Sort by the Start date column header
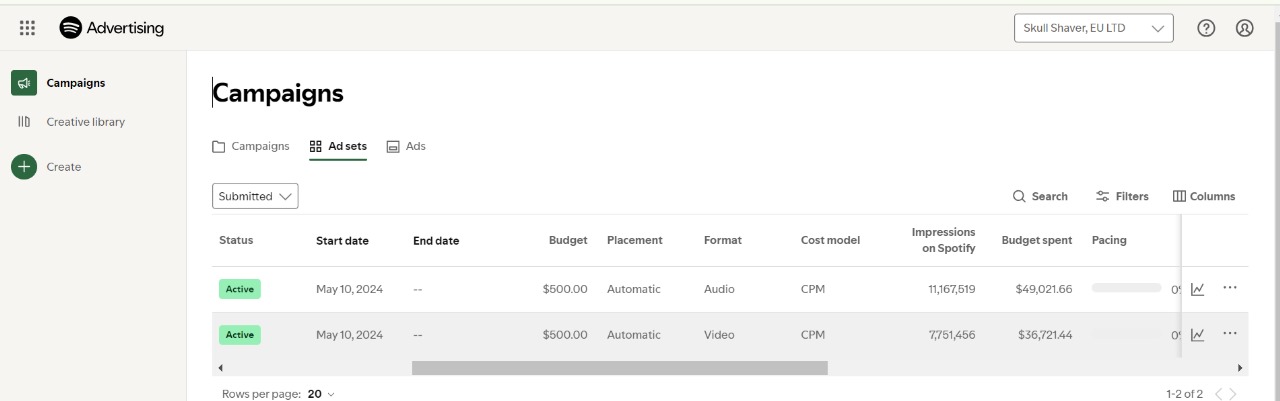This screenshot has height=401, width=1280. coord(342,241)
